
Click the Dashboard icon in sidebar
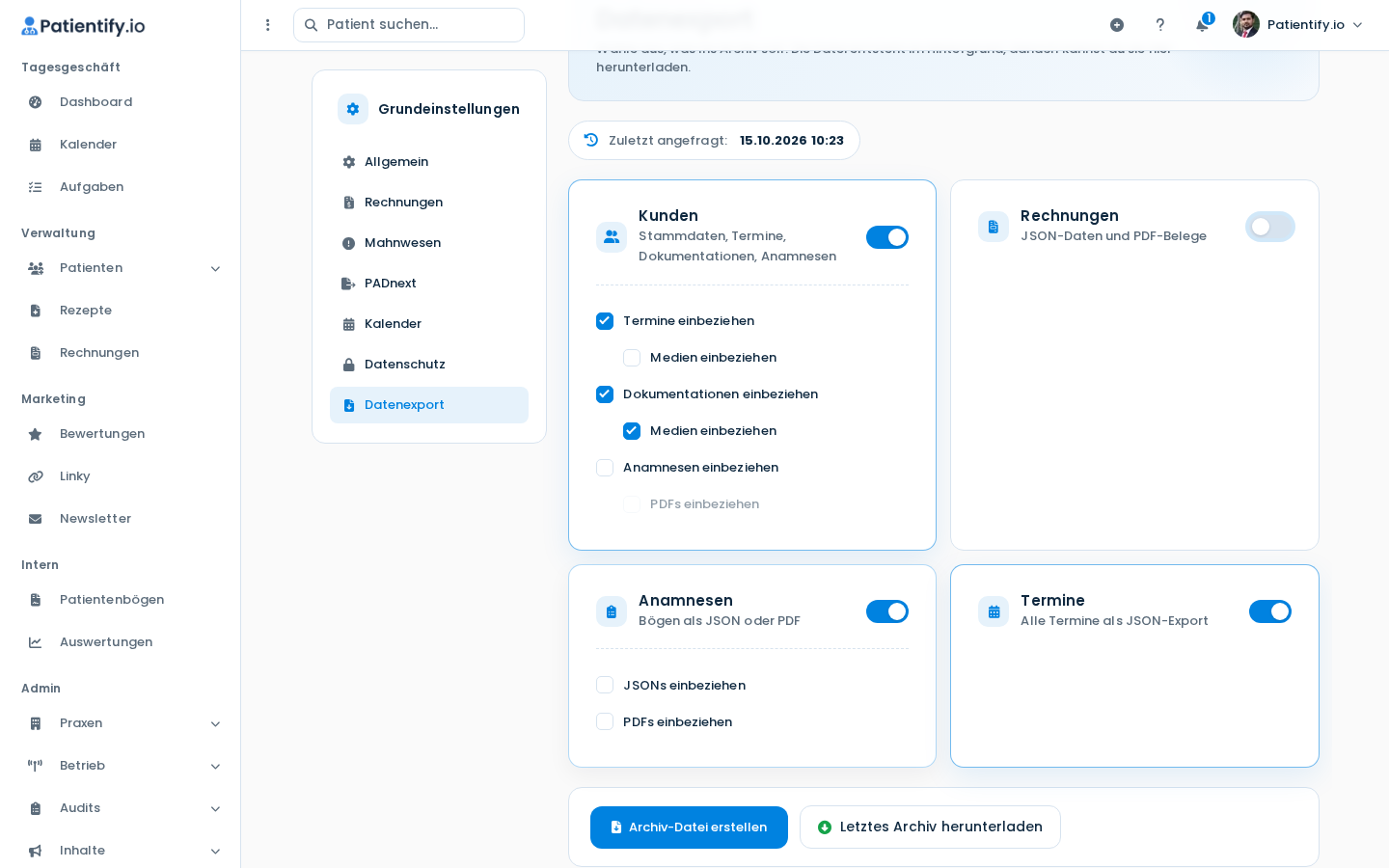click(36, 102)
